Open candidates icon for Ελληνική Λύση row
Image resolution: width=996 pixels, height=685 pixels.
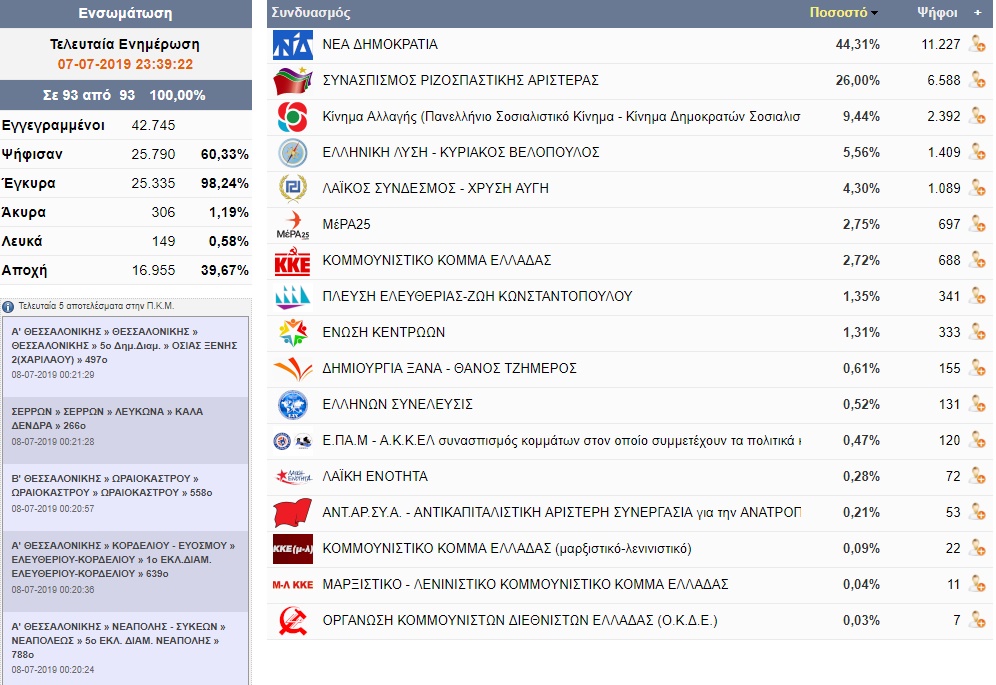click(x=977, y=153)
